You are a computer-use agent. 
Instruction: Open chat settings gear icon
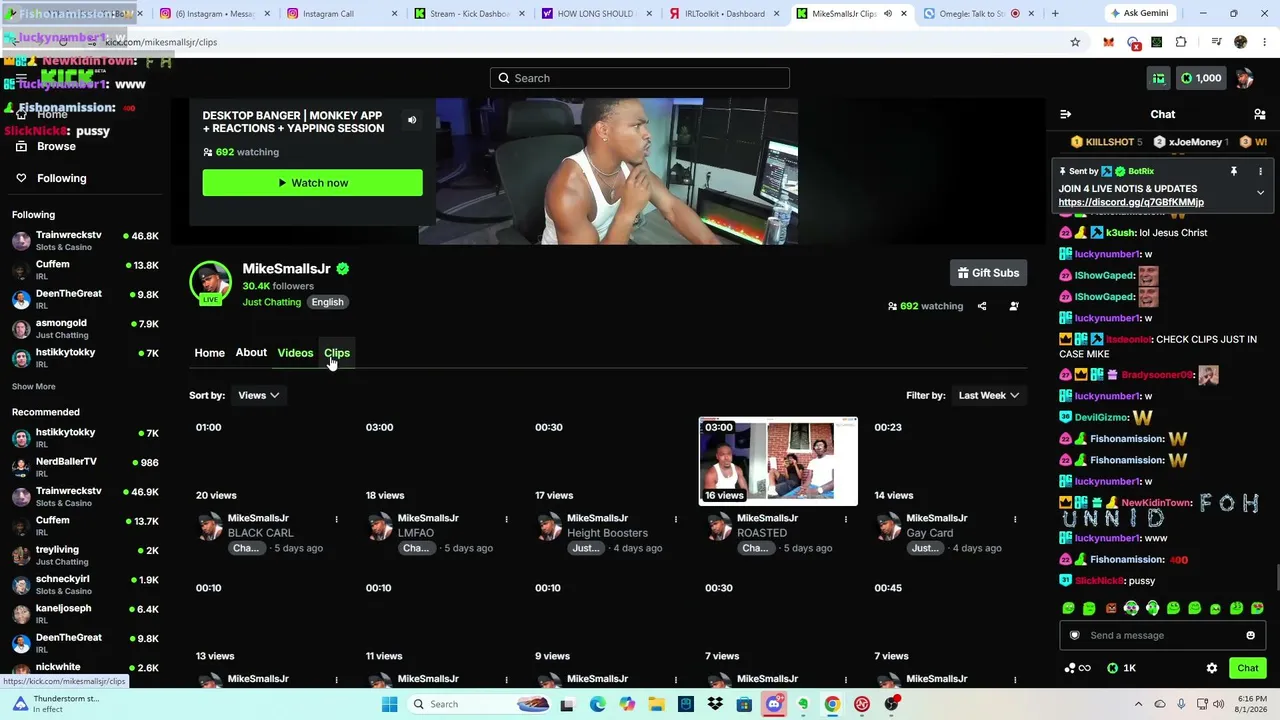1212,668
